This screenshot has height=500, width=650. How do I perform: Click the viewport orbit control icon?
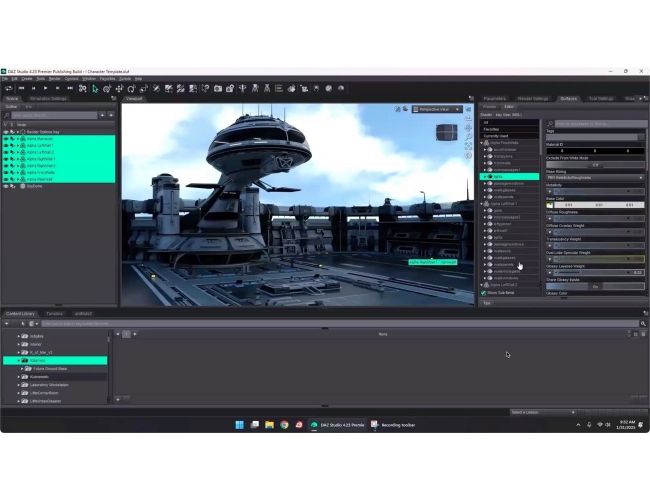(x=468, y=126)
